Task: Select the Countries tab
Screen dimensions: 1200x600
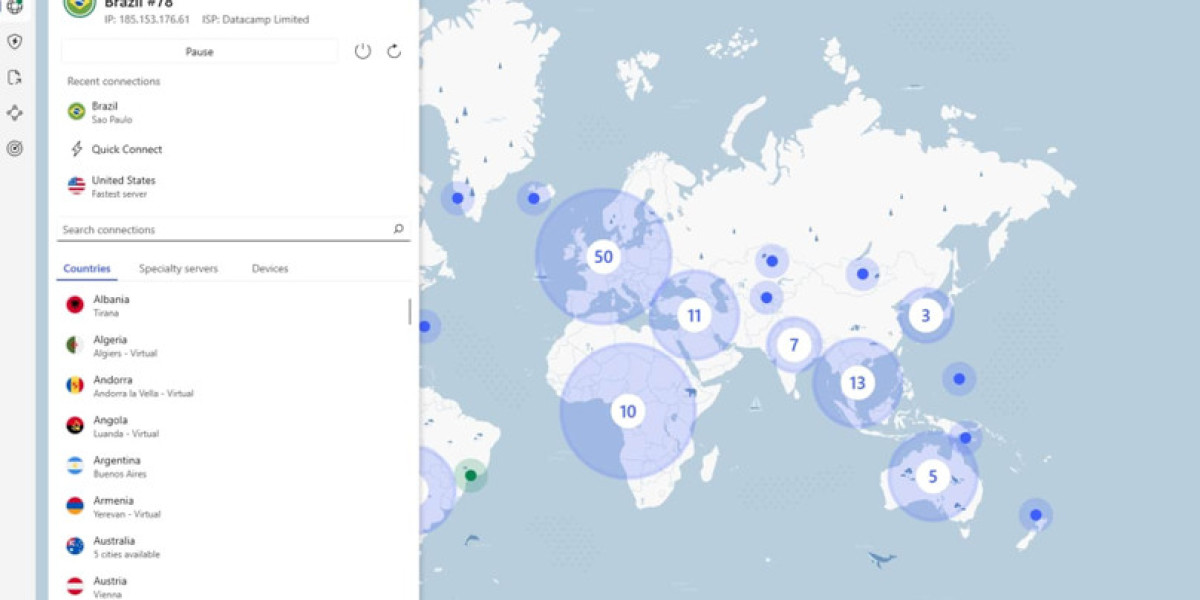Action: 87,269
